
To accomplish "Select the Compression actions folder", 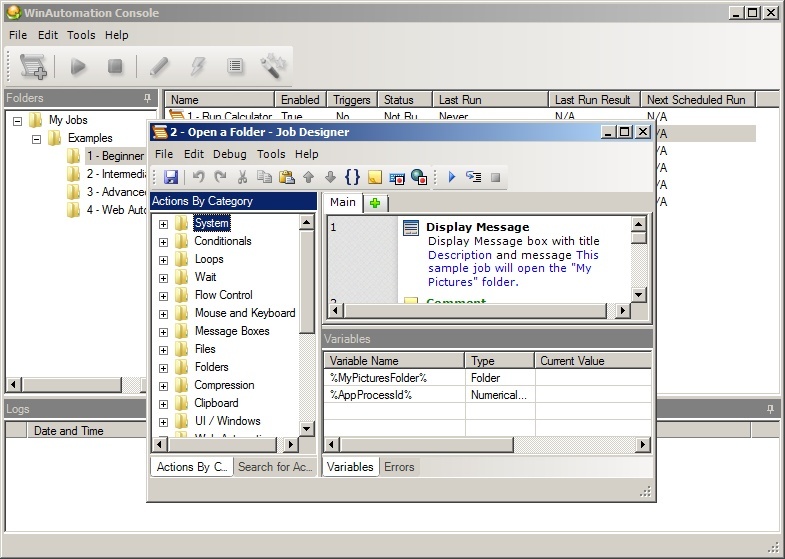I will [x=224, y=385].
